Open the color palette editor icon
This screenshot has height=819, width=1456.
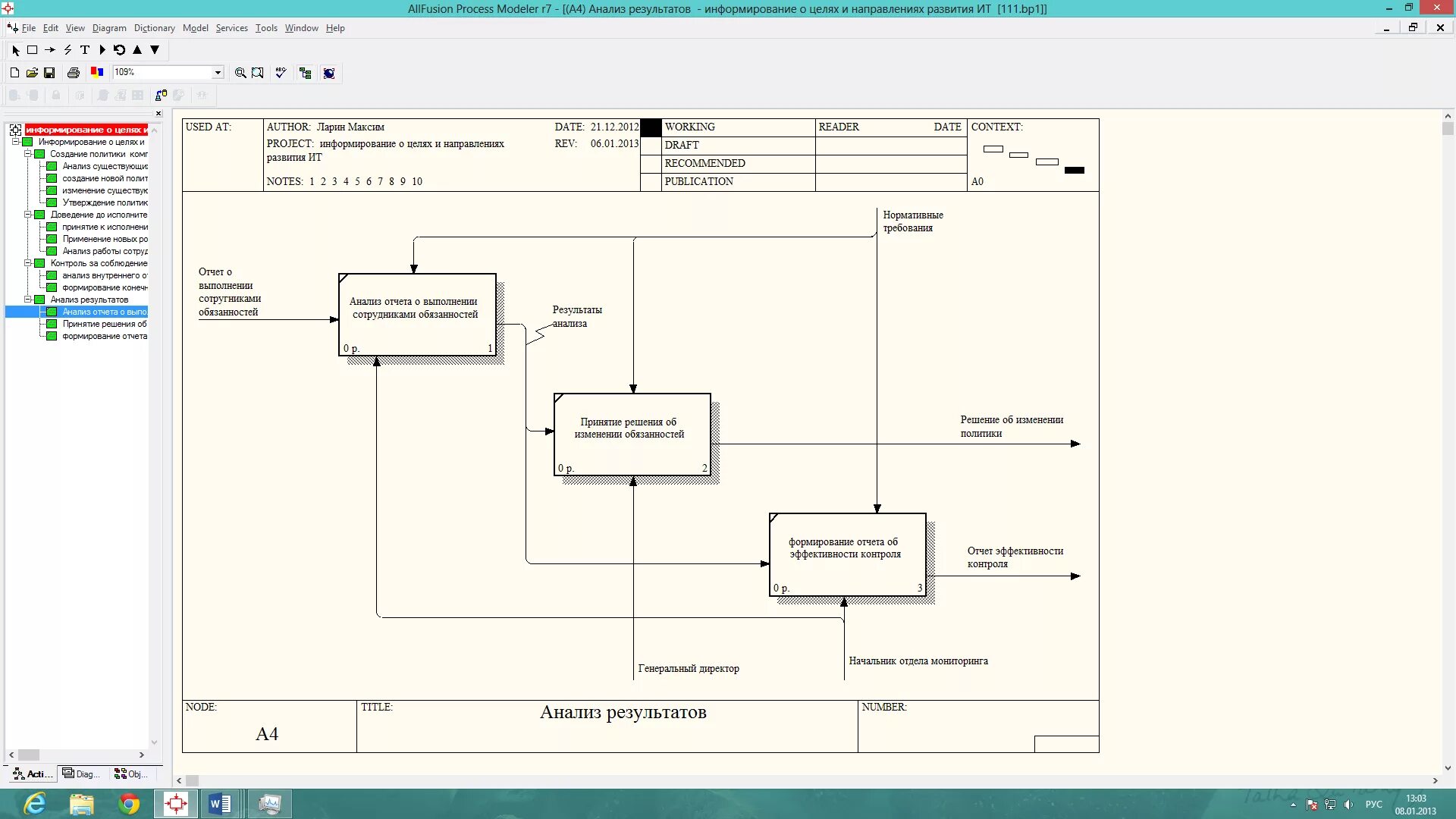(x=97, y=73)
